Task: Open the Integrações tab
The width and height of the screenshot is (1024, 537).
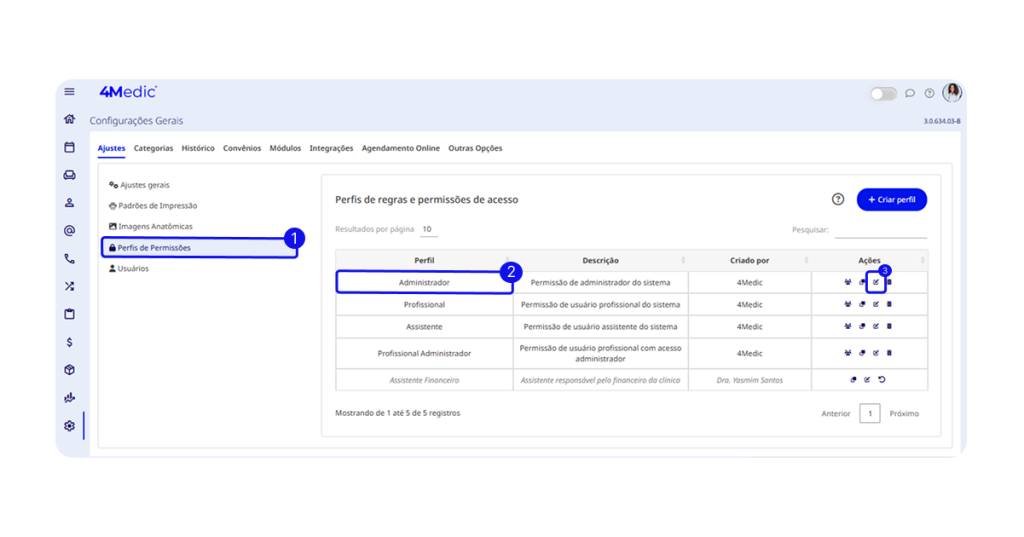Action: [x=331, y=148]
